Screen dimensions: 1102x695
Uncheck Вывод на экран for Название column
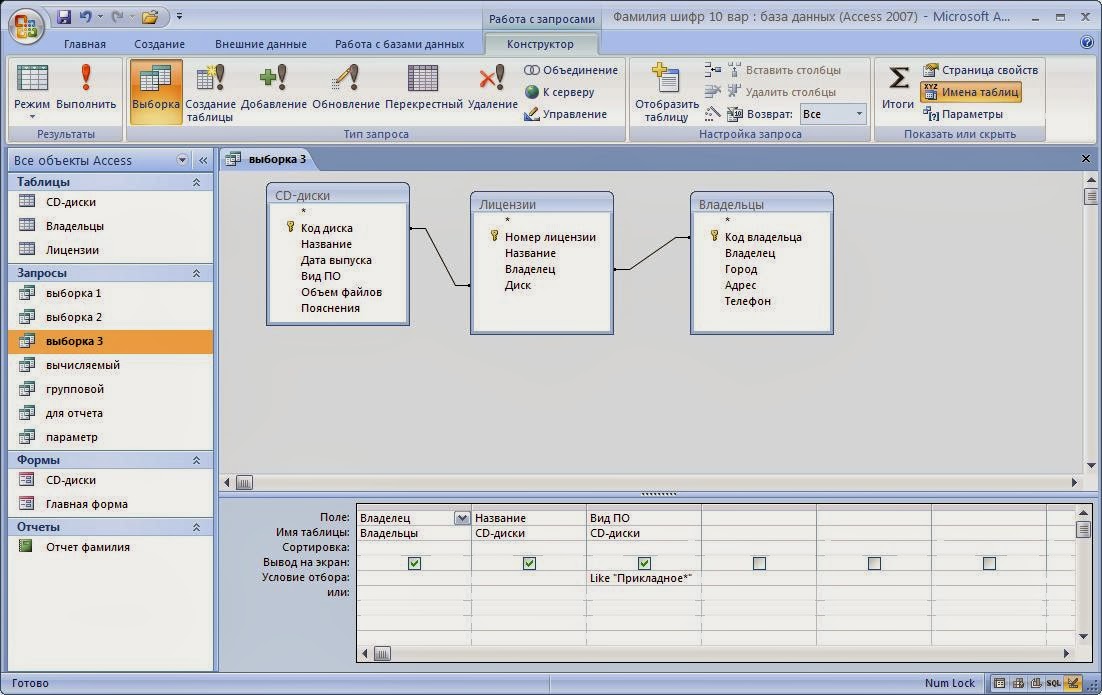[x=529, y=564]
